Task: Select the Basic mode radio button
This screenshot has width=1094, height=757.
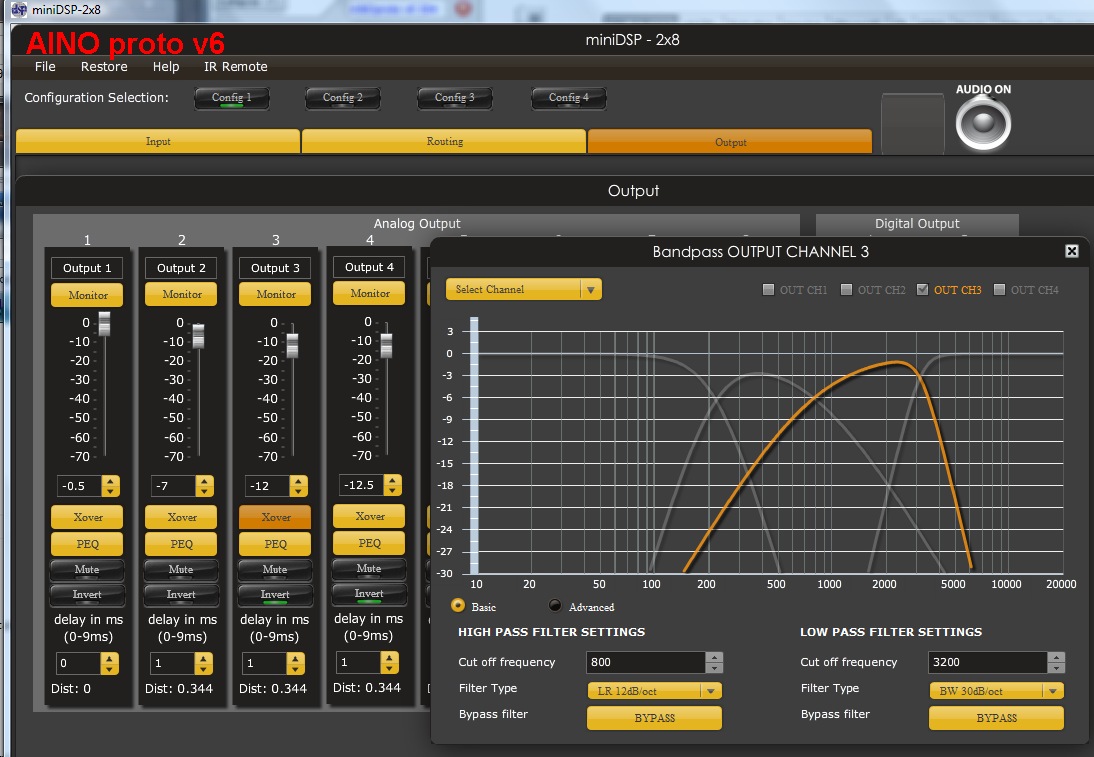Action: pyautogui.click(x=458, y=606)
